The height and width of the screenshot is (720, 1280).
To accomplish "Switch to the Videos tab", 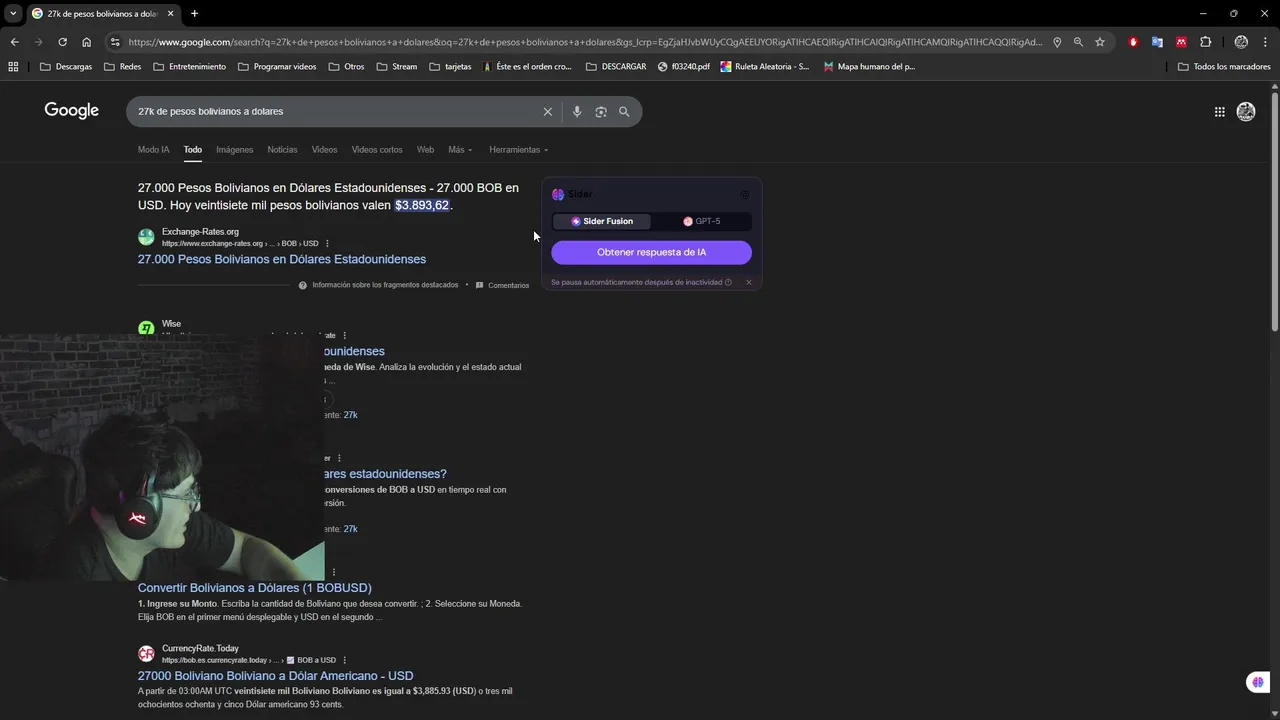I will 324,150.
